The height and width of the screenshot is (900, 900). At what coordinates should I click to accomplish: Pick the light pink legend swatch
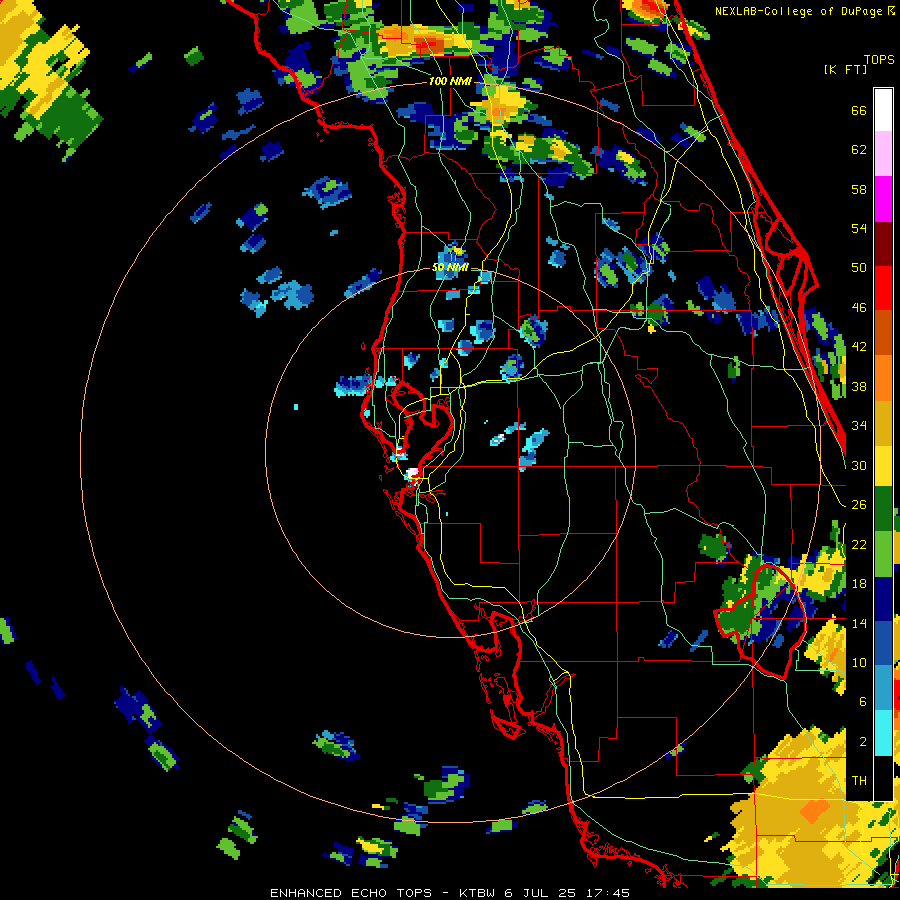click(883, 153)
